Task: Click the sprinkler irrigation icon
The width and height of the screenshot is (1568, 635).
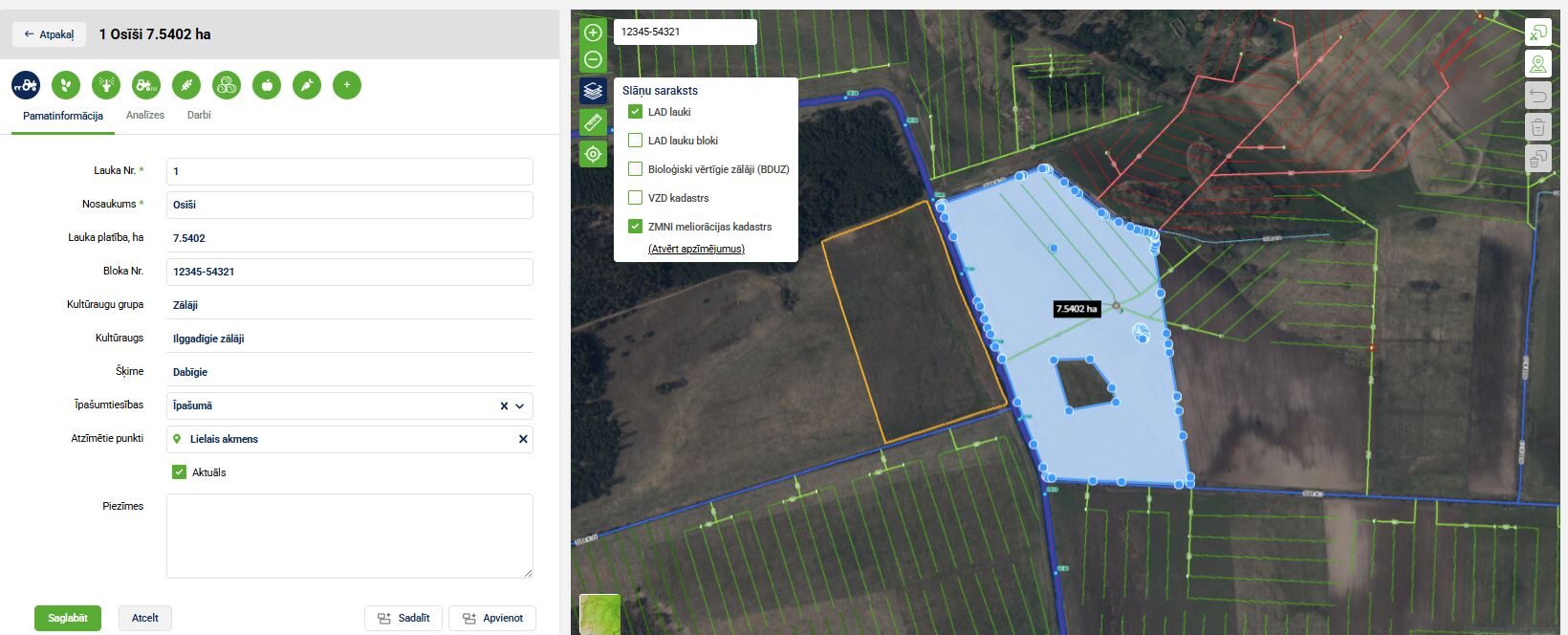Action: tap(106, 85)
